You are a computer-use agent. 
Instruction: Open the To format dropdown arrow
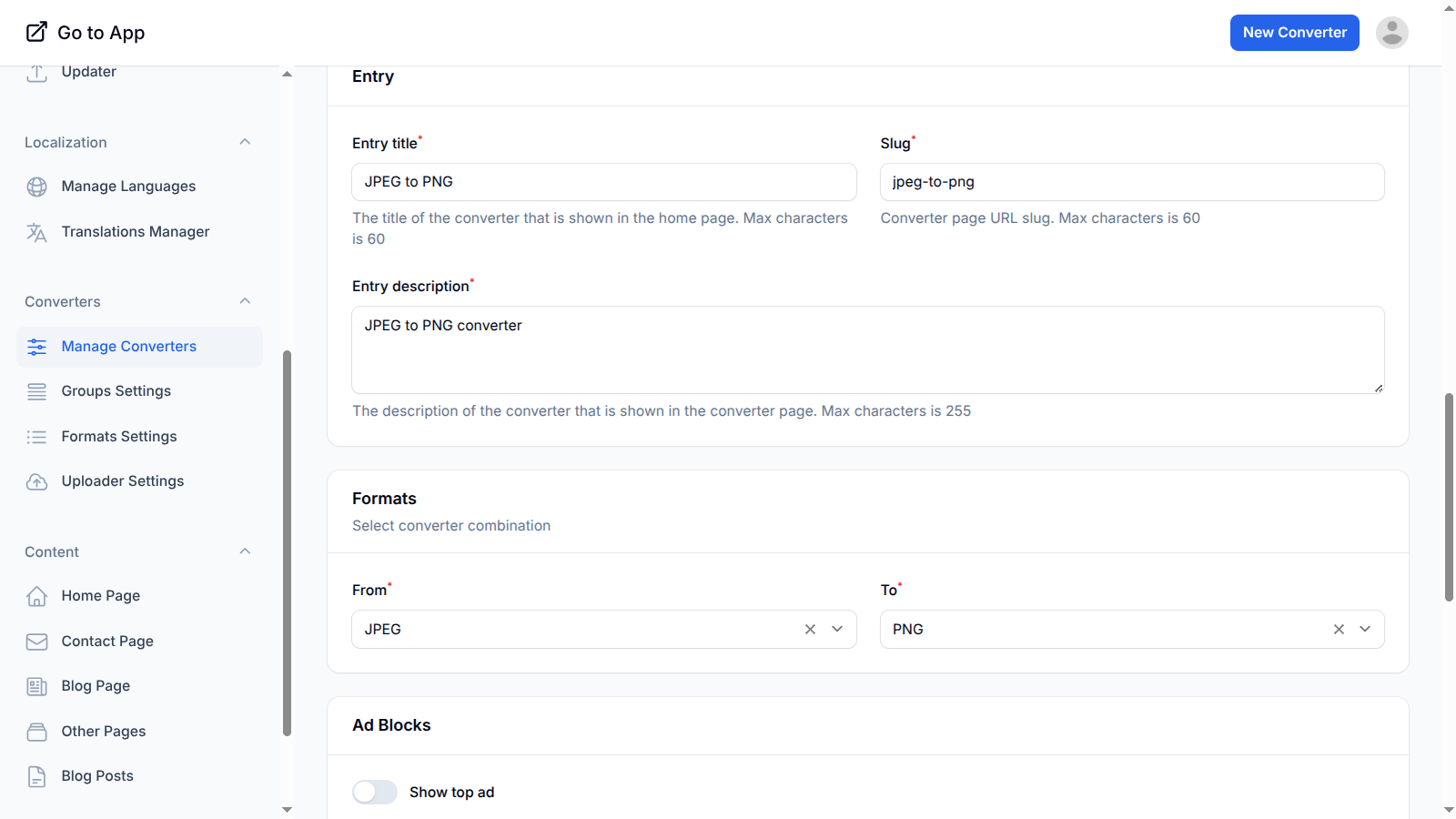(x=1365, y=630)
